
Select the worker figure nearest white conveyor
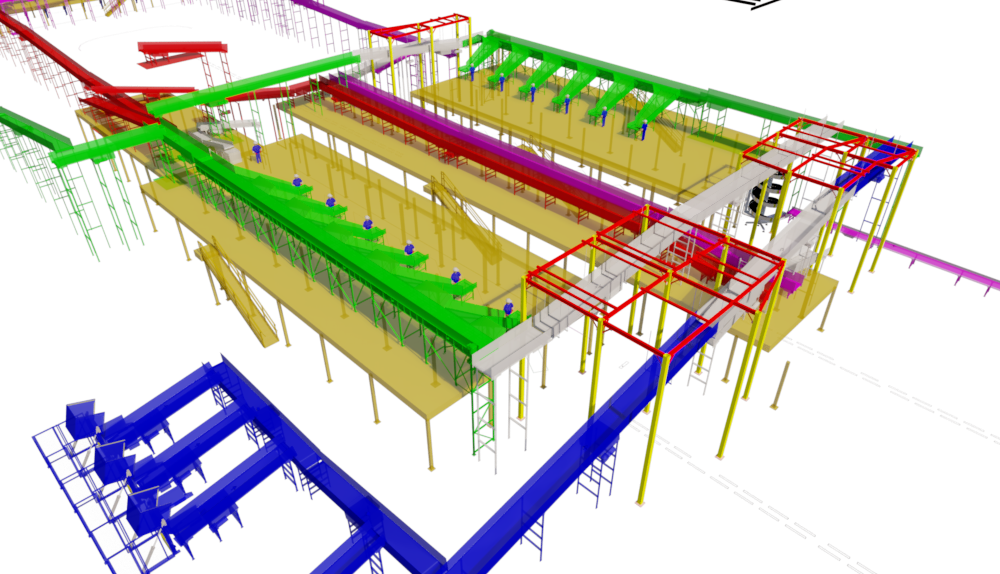508,308
